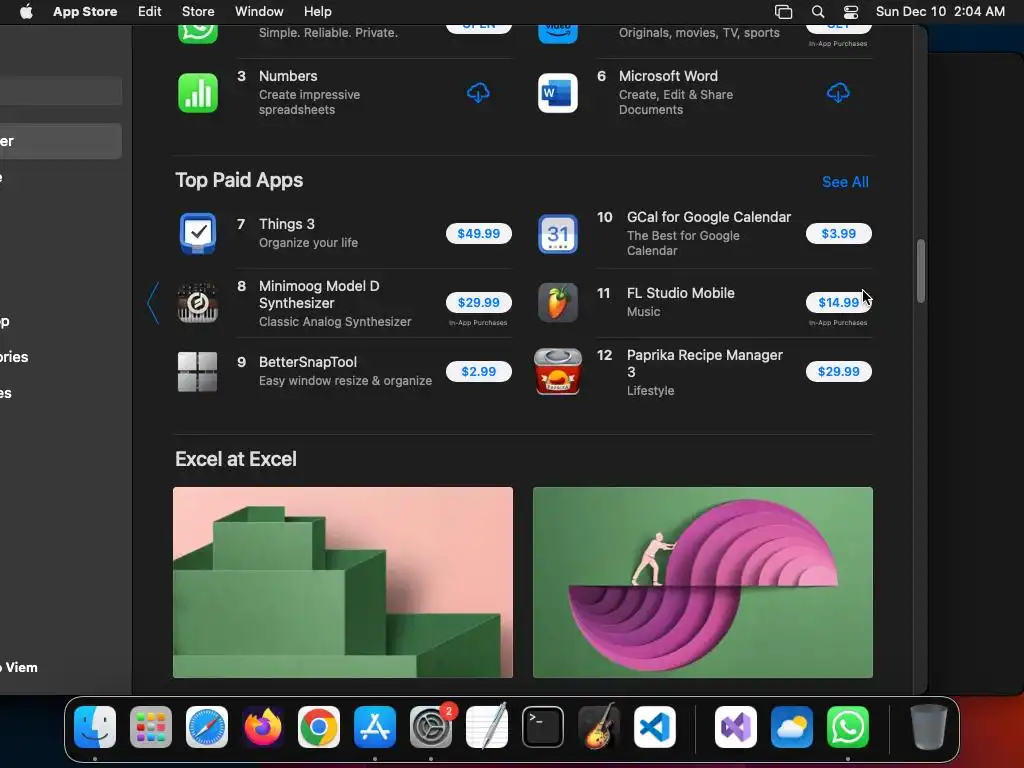
Task: Launch Weather from the Dock
Action: click(x=792, y=727)
